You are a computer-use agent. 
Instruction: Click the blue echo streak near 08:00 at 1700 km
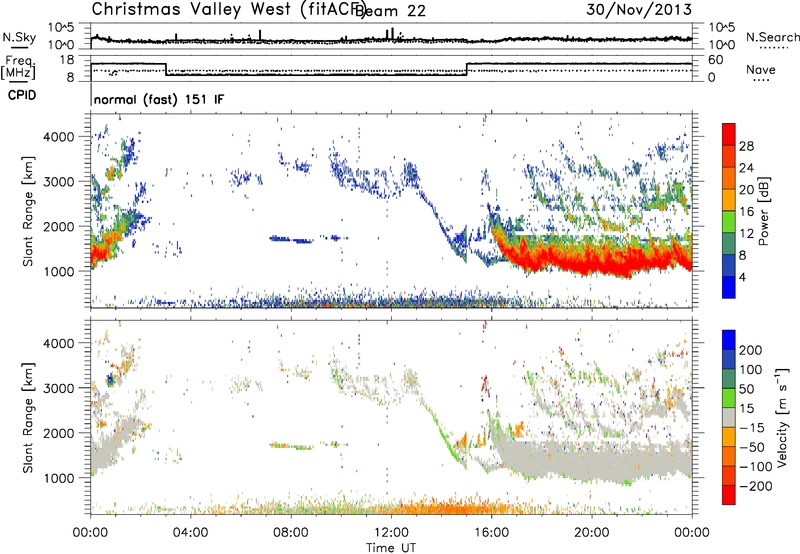point(291,239)
